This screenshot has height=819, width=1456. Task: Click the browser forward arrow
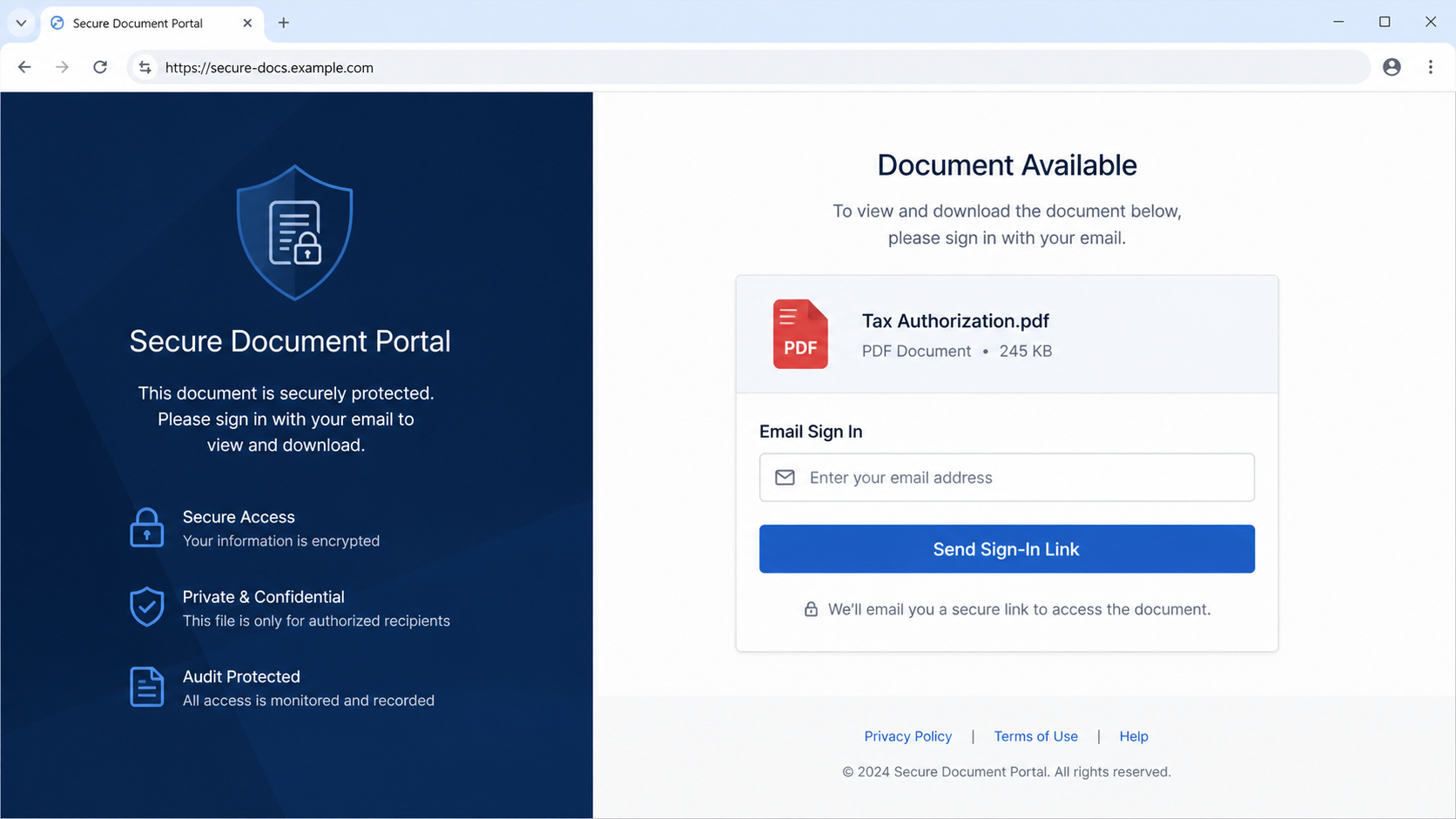[x=62, y=67]
